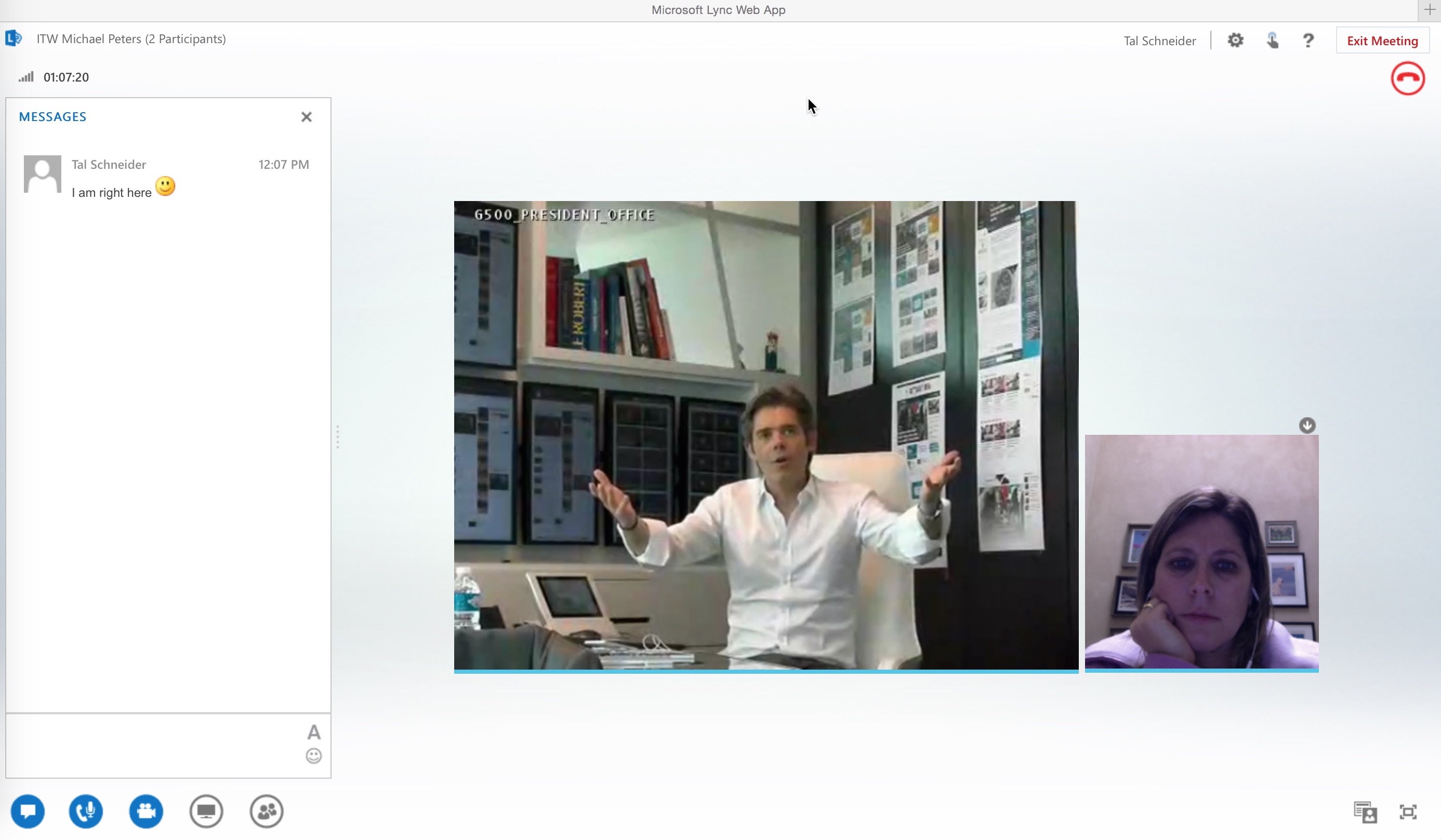The height and width of the screenshot is (840, 1441).
Task: Open help question mark icon
Action: coord(1308,41)
